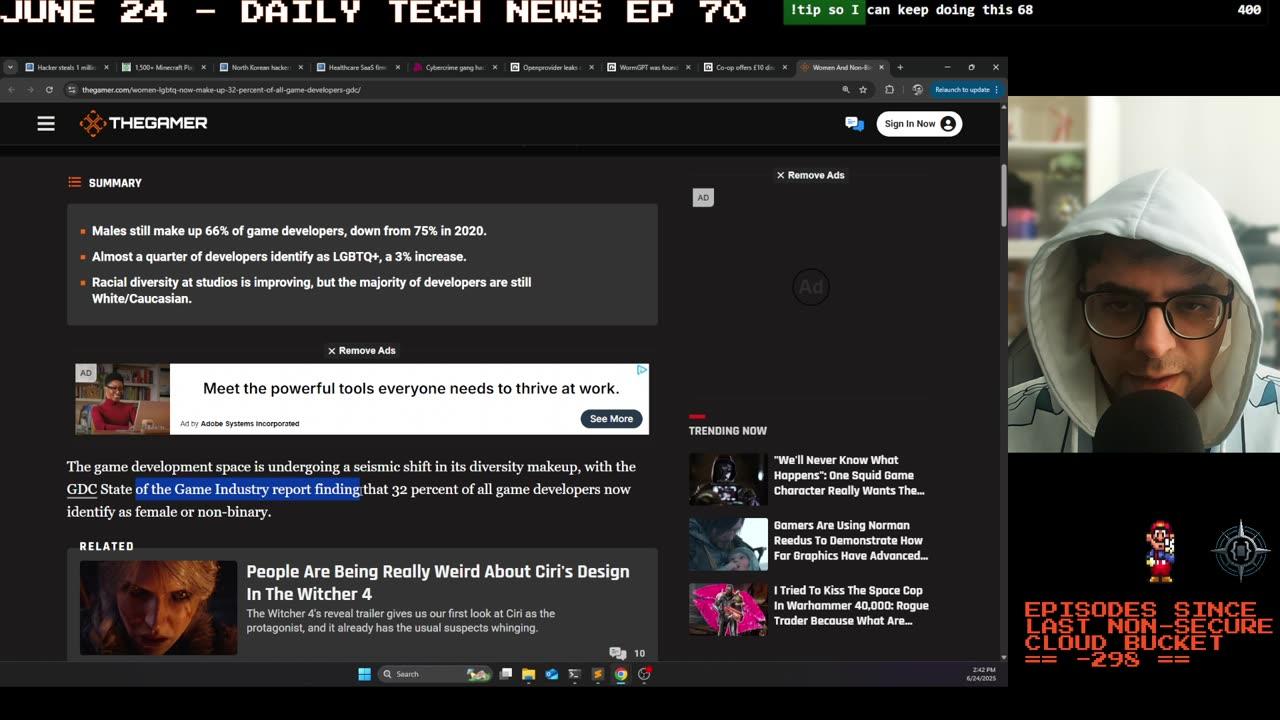The image size is (1280, 720).
Task: Open the Terminal taskbar icon
Action: (x=574, y=674)
